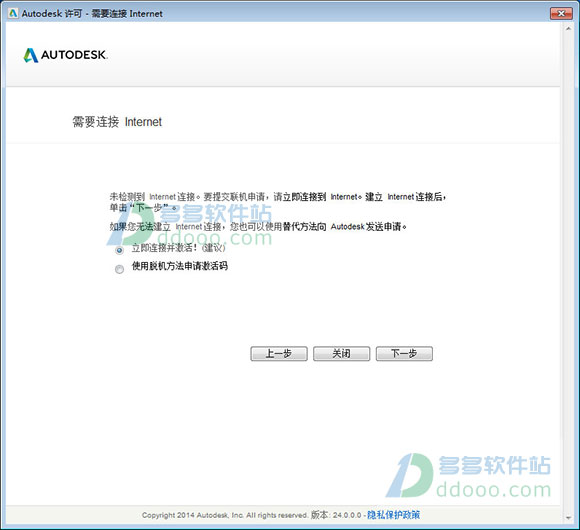Open the 隐私保护政策 link
This screenshot has width=580, height=530.
tap(394, 514)
